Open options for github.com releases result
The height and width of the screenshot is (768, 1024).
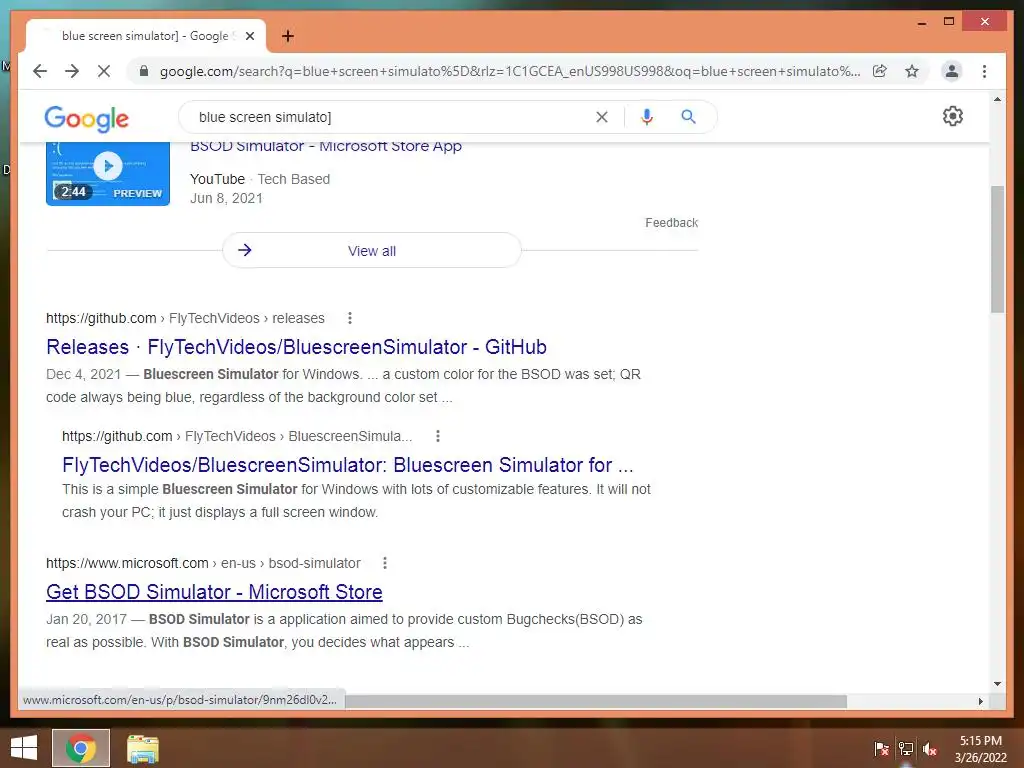point(350,318)
